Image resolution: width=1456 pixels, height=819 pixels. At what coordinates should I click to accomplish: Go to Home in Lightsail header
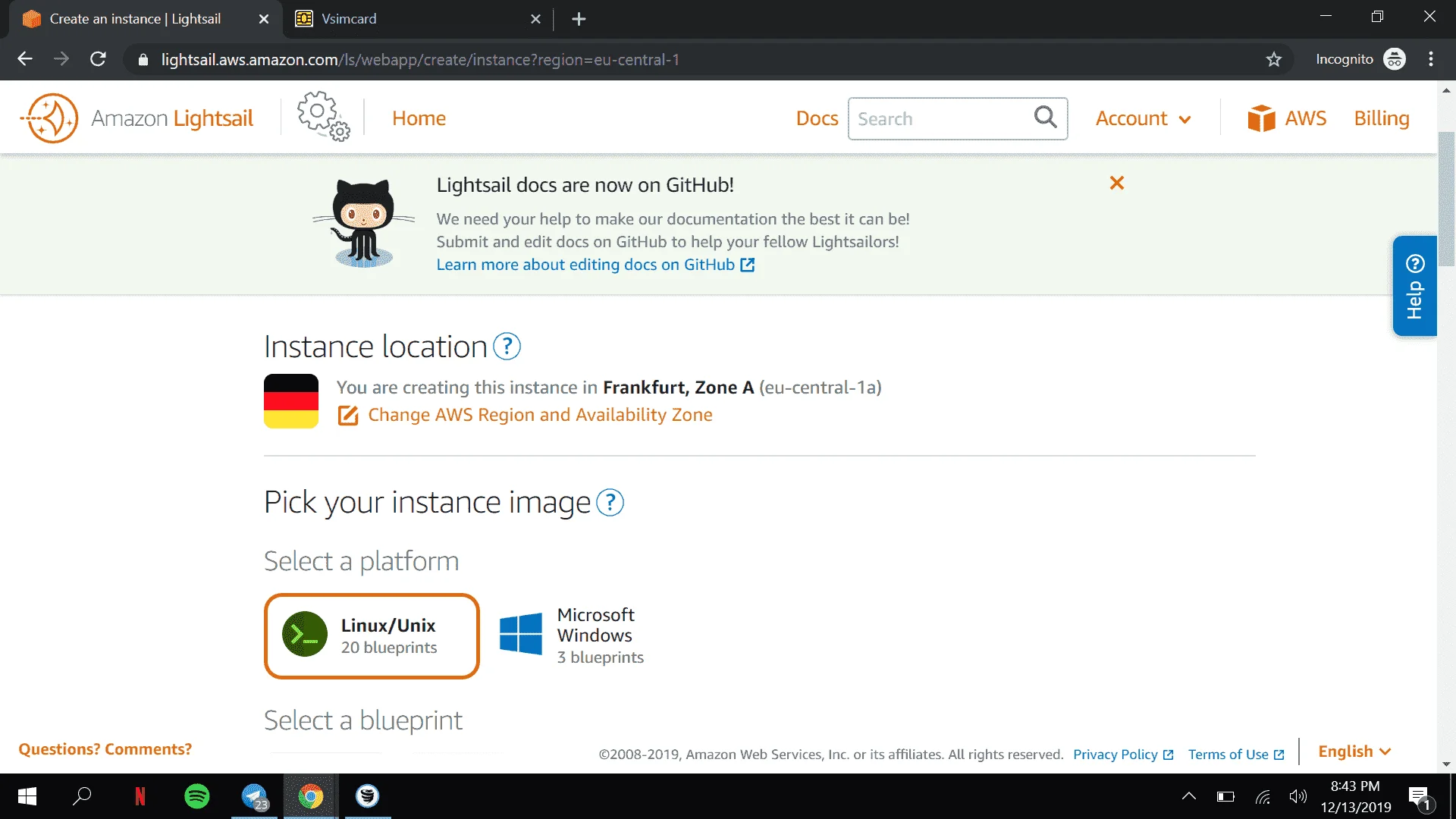pos(419,118)
